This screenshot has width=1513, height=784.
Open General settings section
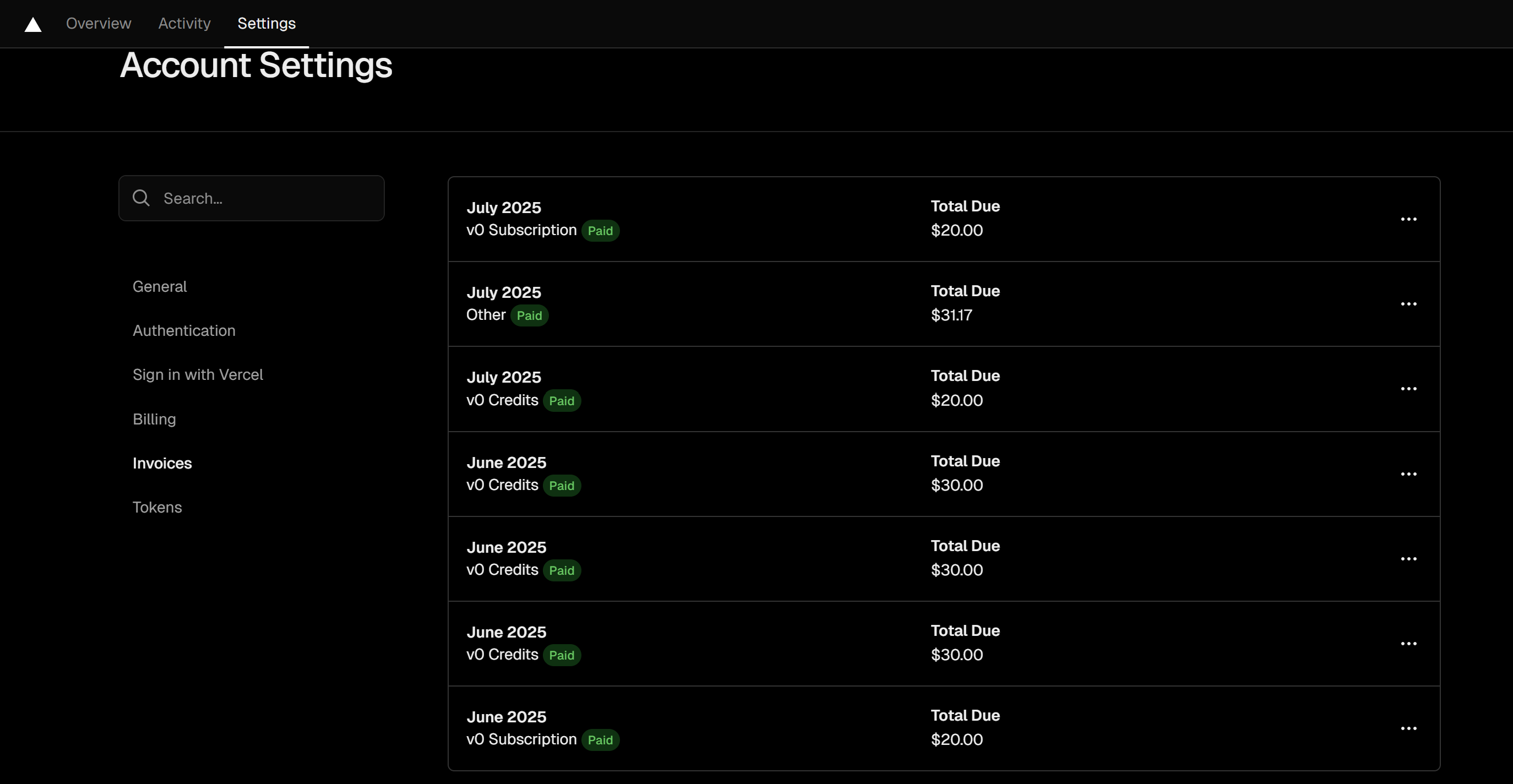(x=159, y=287)
